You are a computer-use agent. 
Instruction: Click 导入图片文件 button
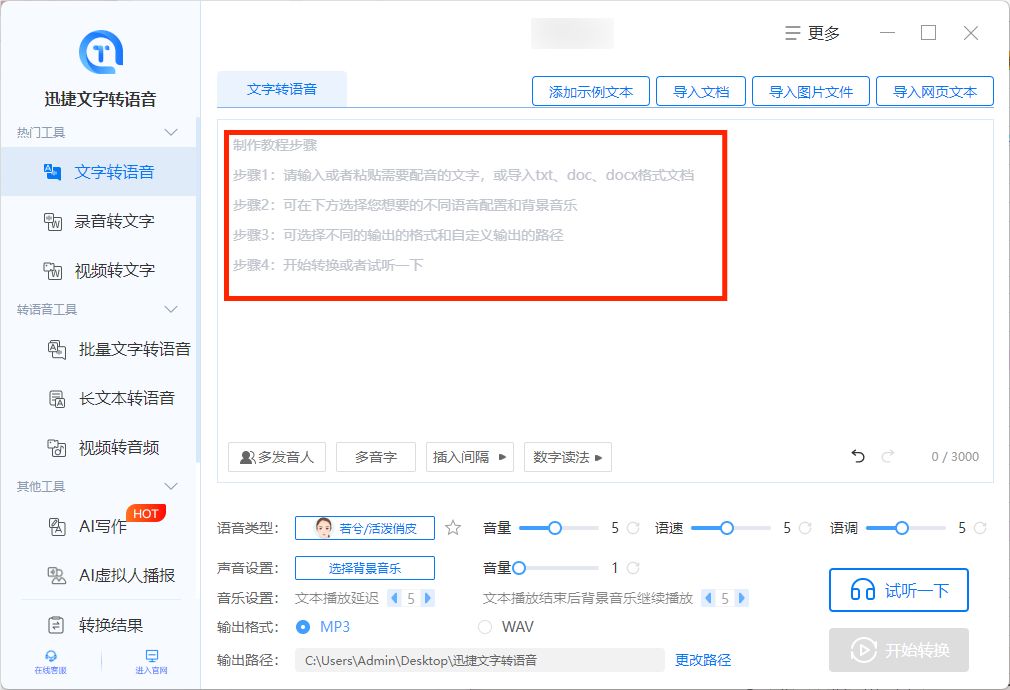tap(811, 91)
